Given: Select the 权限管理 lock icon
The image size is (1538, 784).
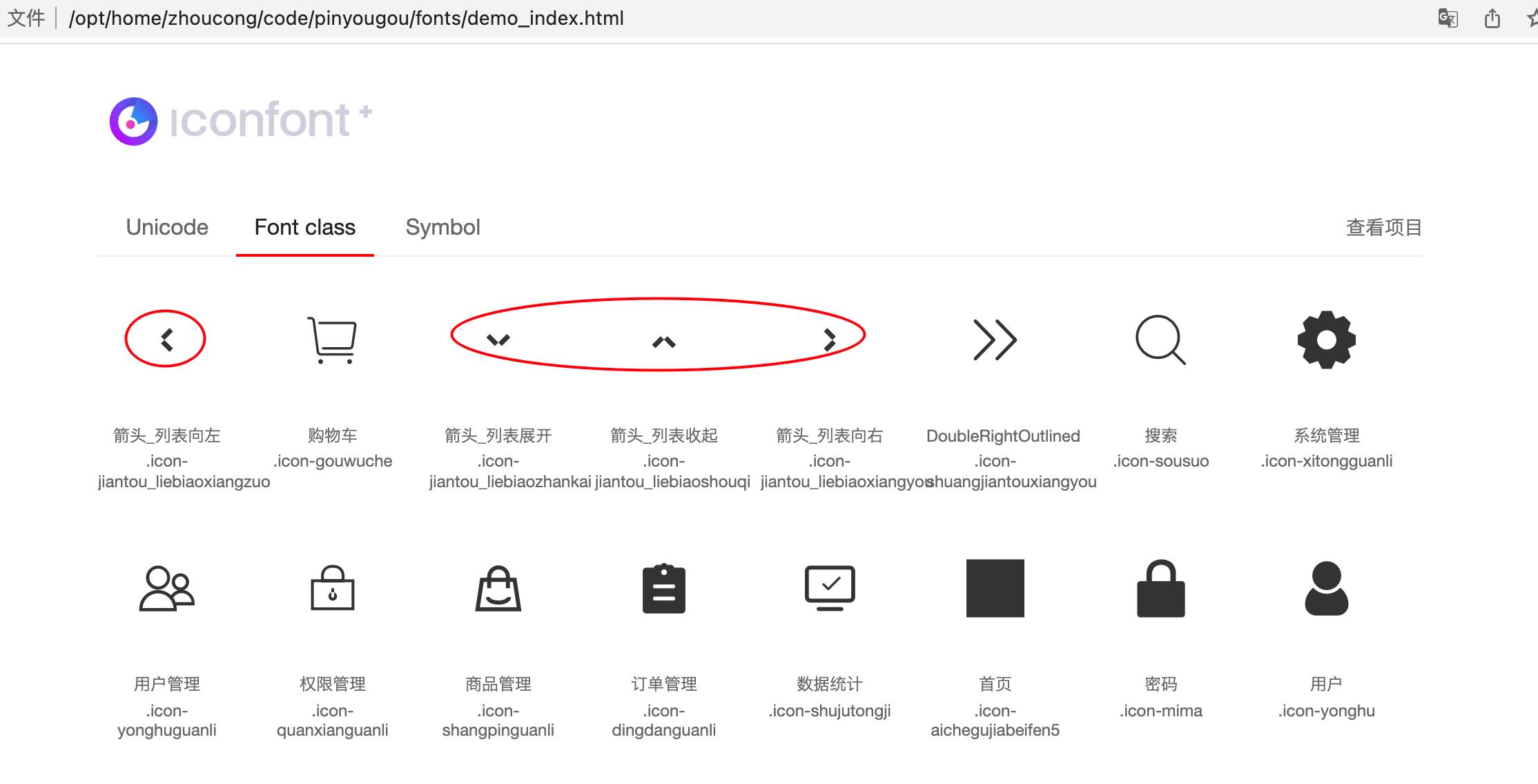Looking at the screenshot, I should click(333, 588).
